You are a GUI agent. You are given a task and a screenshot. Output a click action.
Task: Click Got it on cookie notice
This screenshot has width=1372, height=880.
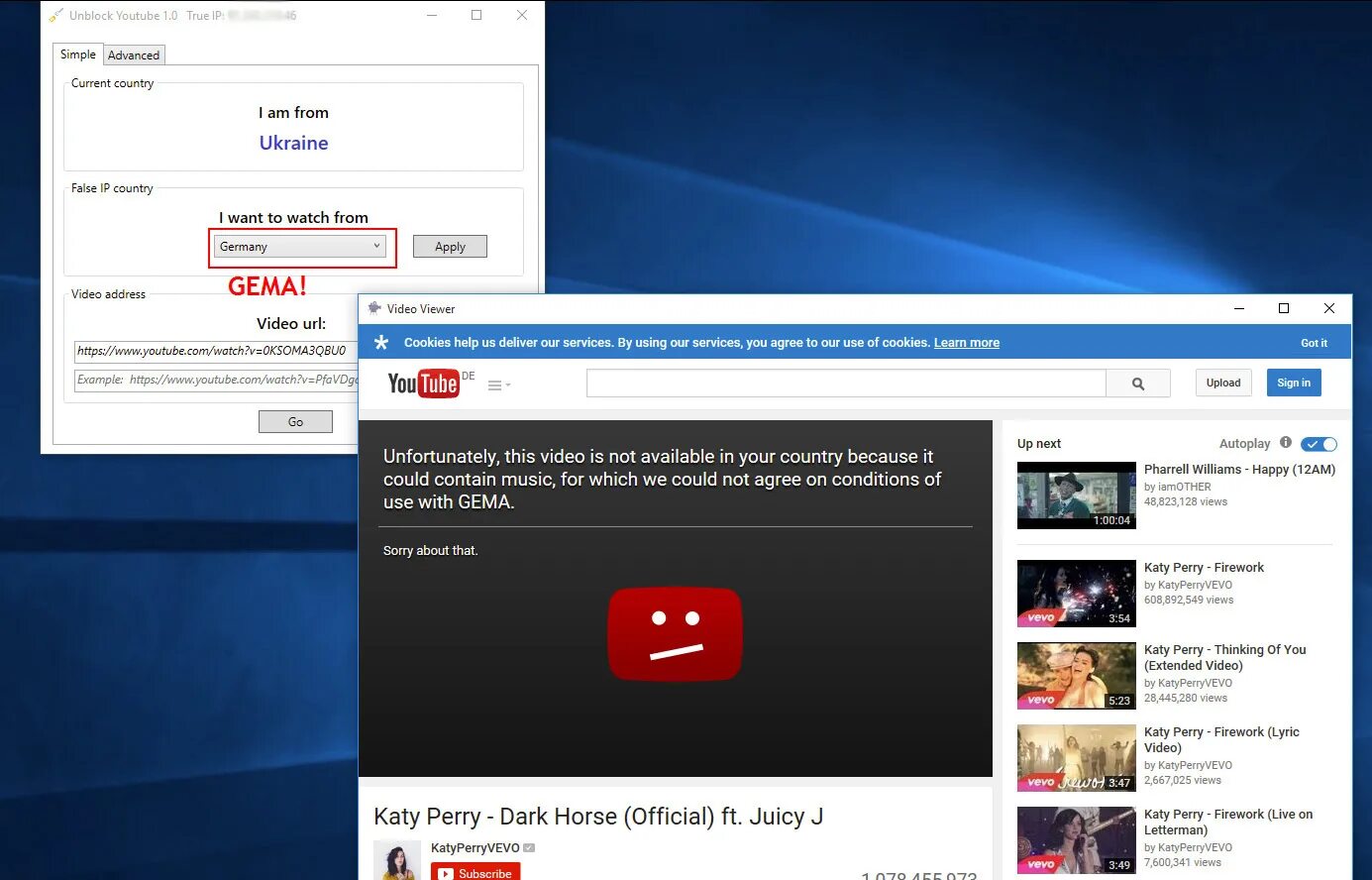point(1314,343)
